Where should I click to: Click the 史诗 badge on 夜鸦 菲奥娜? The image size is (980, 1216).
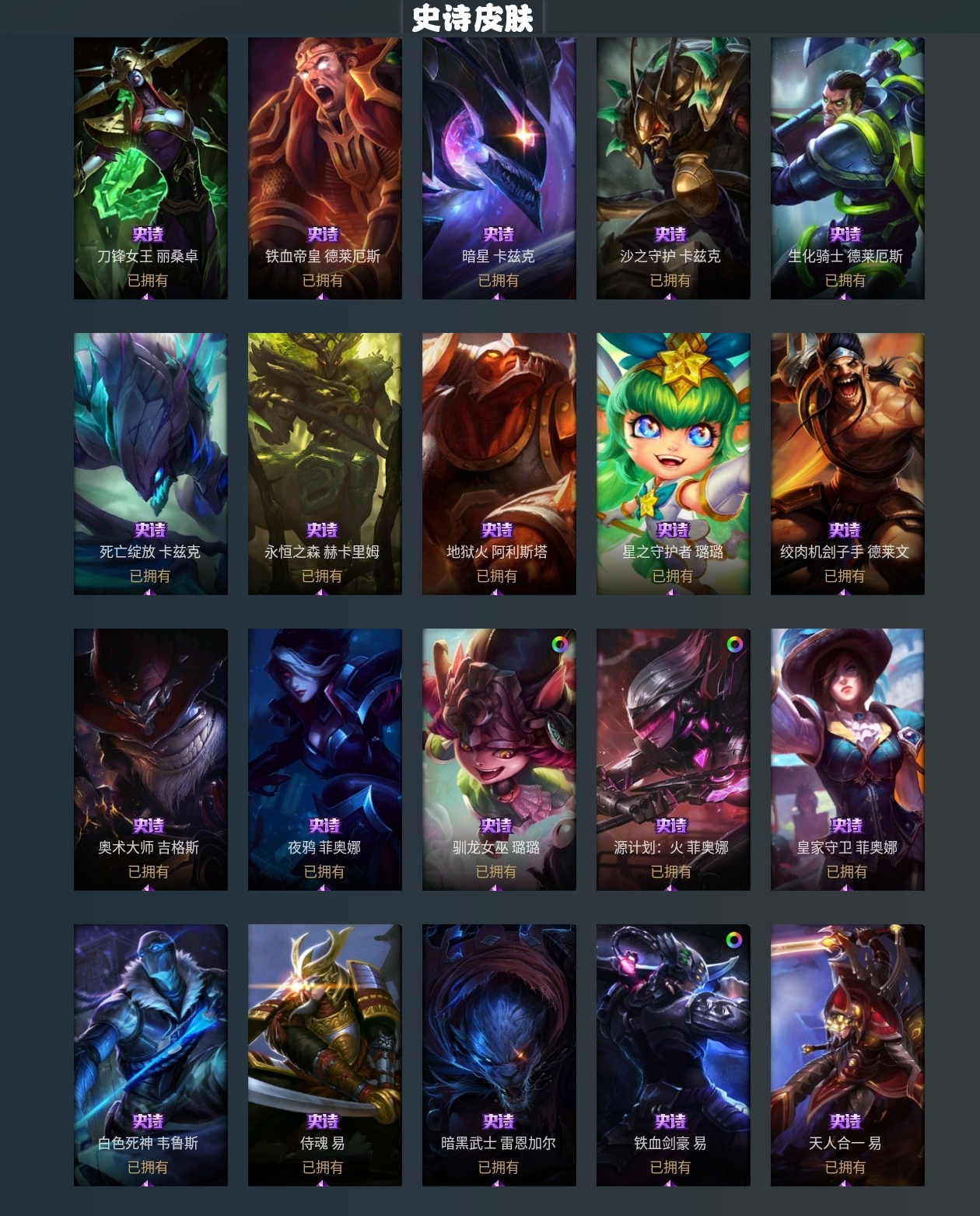[324, 825]
